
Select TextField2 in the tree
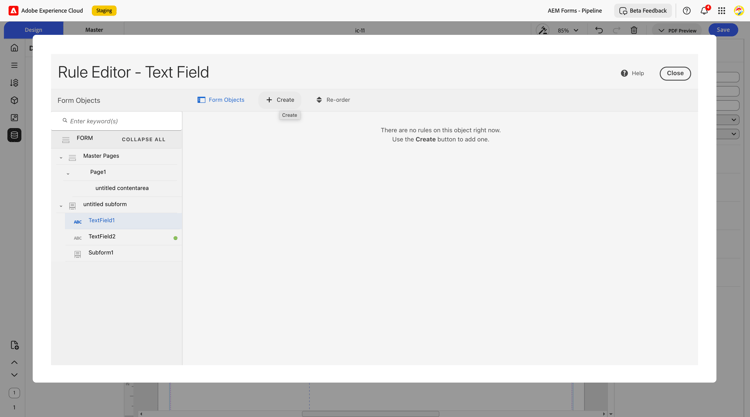coord(102,237)
